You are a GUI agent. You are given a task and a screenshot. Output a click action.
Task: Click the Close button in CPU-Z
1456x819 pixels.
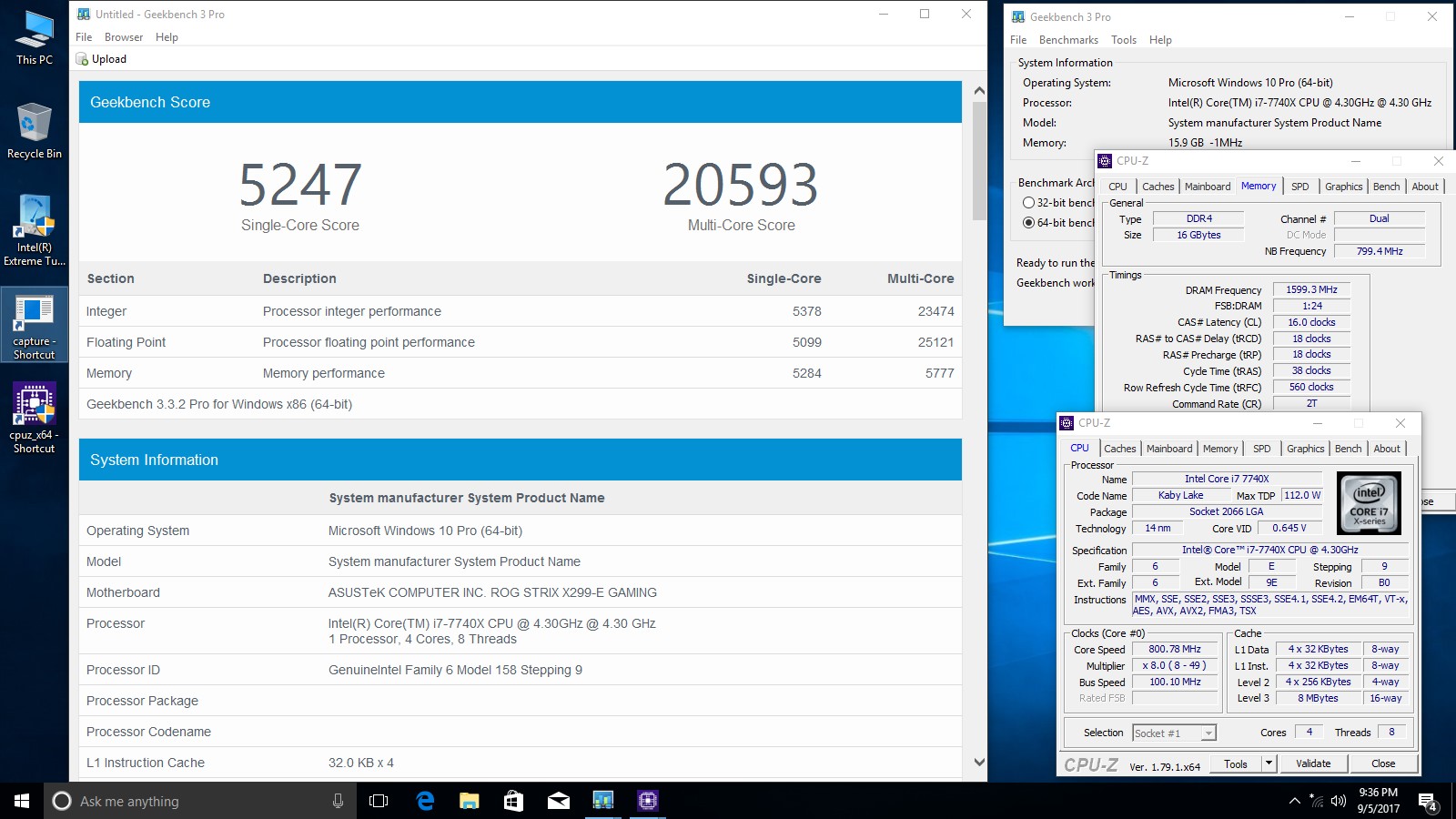pyautogui.click(x=1383, y=763)
